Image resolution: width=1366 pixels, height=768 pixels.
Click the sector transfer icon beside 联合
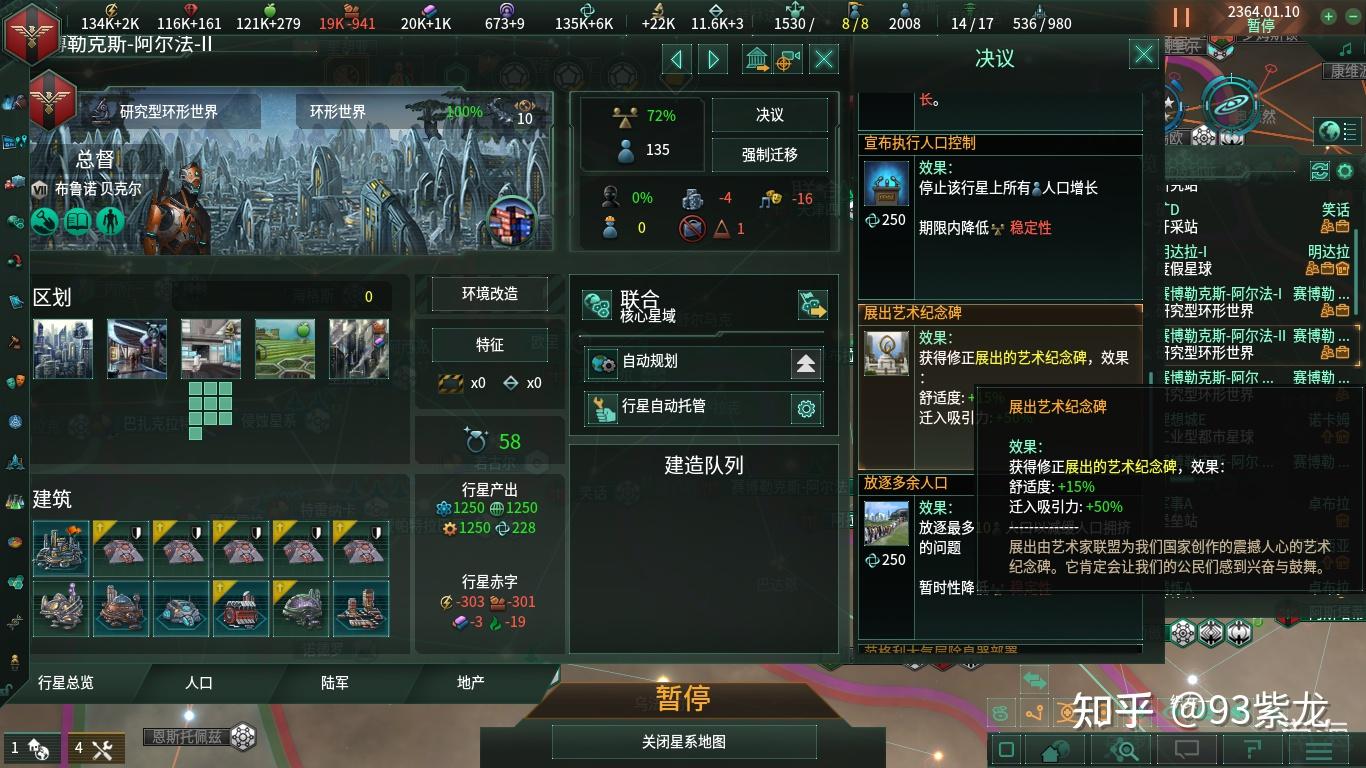(x=812, y=305)
